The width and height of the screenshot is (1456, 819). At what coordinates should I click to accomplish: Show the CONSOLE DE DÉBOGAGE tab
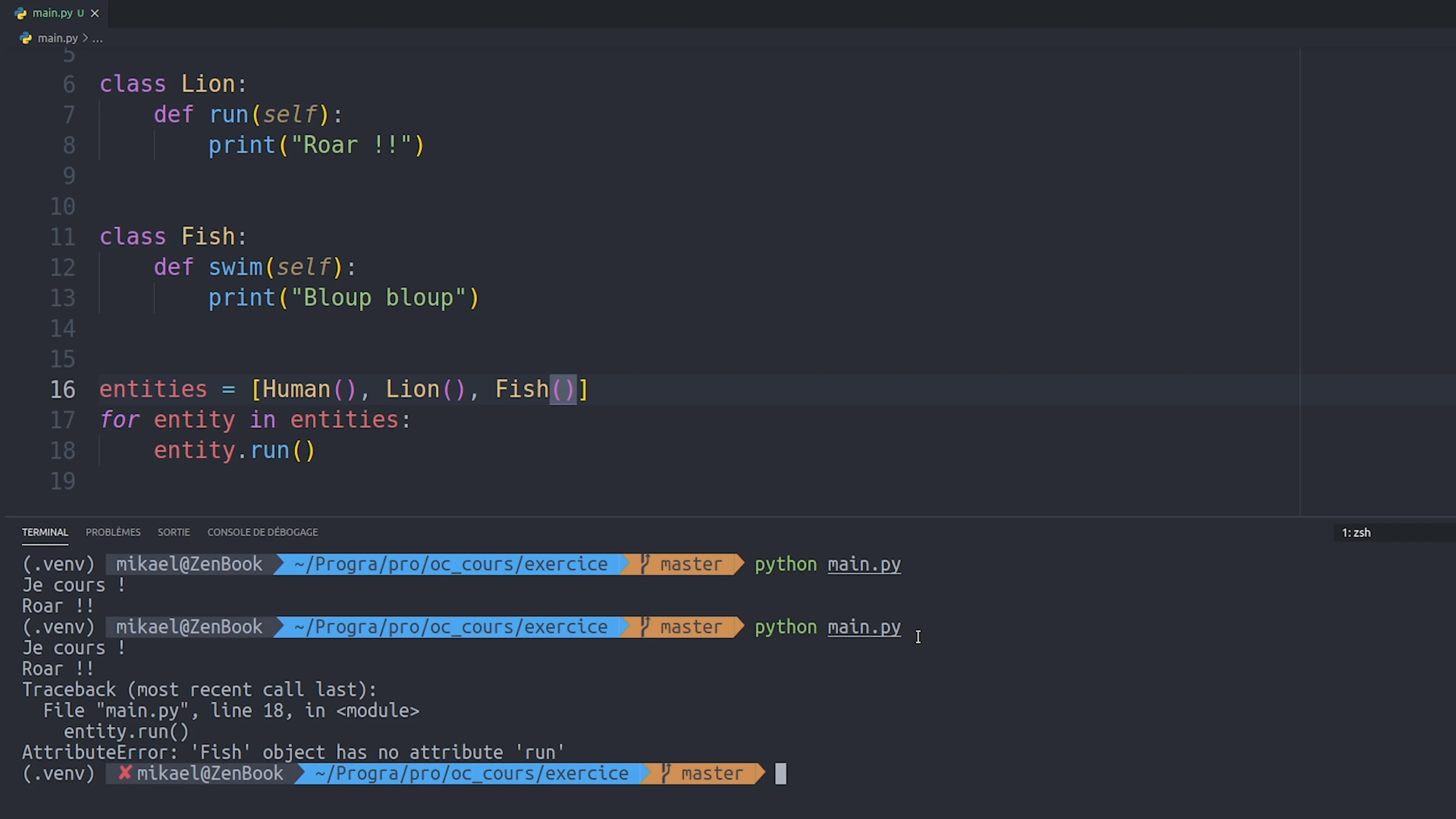click(x=262, y=532)
